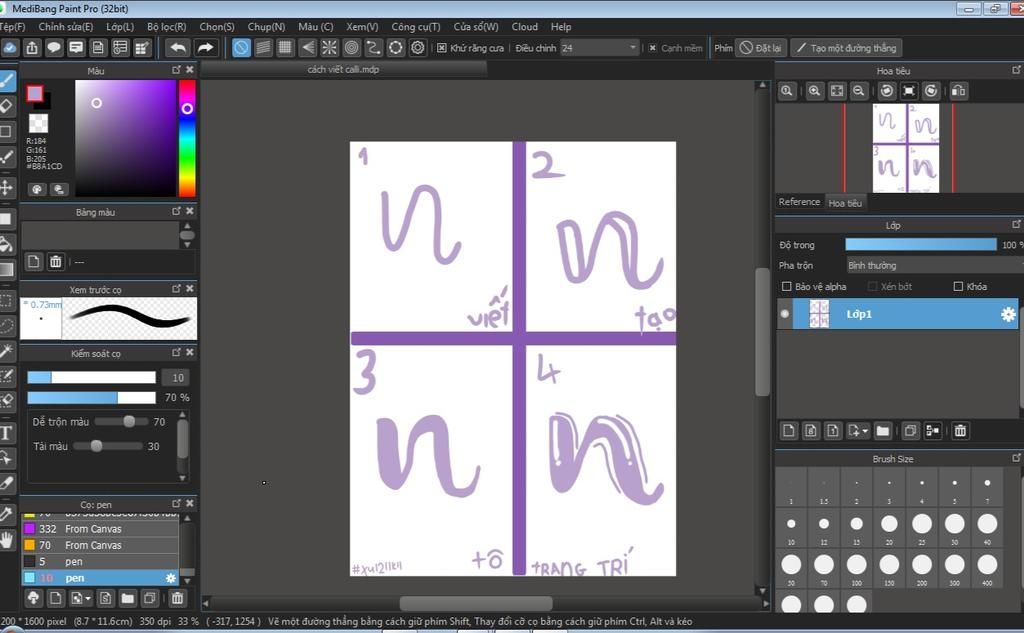Viewport: 1024px width, 633px height.
Task: Click the cloud save icon
Action: (10, 48)
